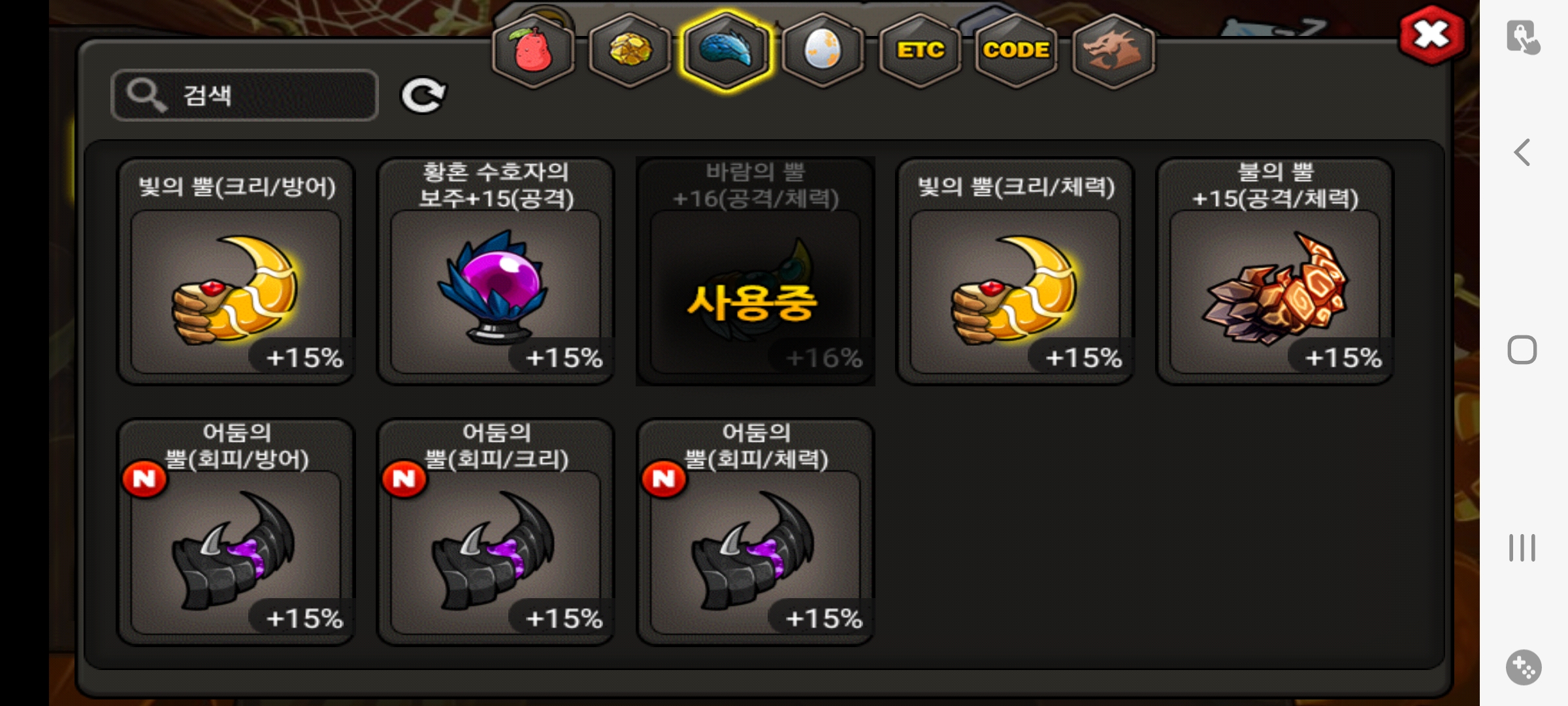1568x706 pixels.
Task: Select 빛의 뿔(크리/방어) golden horn item
Action: point(236,271)
